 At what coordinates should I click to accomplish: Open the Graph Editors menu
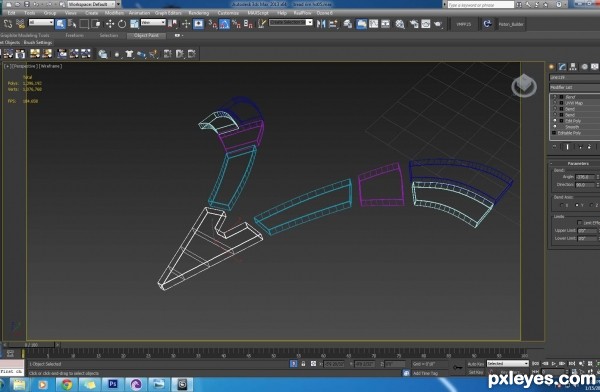168,13
